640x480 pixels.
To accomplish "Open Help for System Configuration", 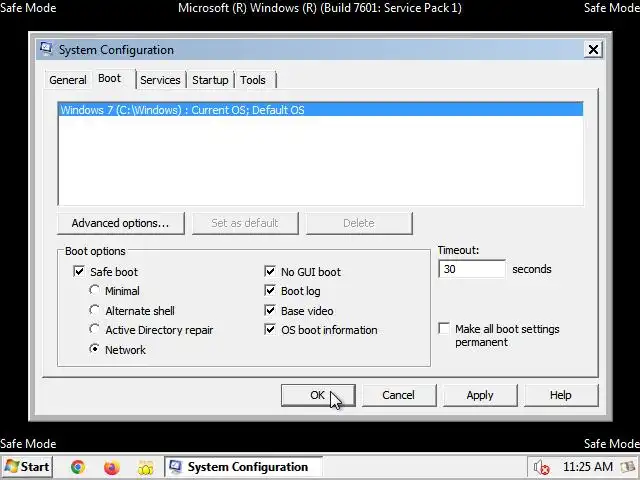I will (561, 395).
